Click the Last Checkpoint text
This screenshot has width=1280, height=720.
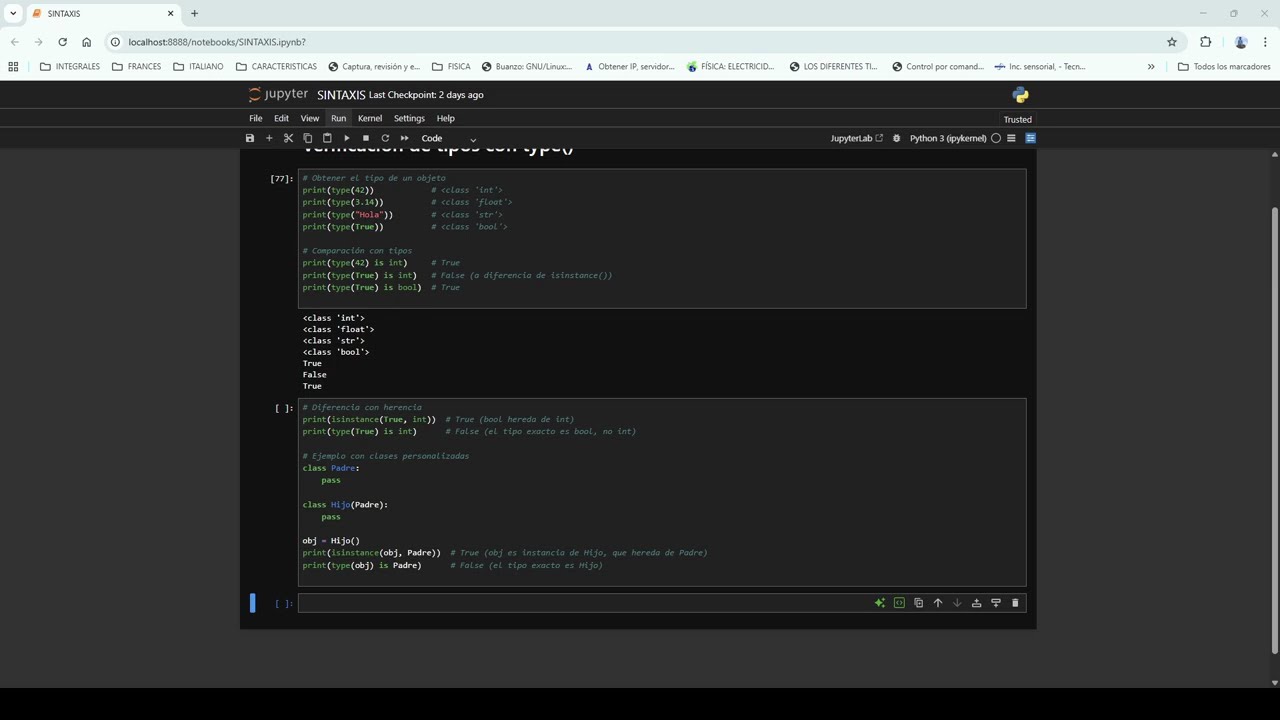click(x=426, y=95)
